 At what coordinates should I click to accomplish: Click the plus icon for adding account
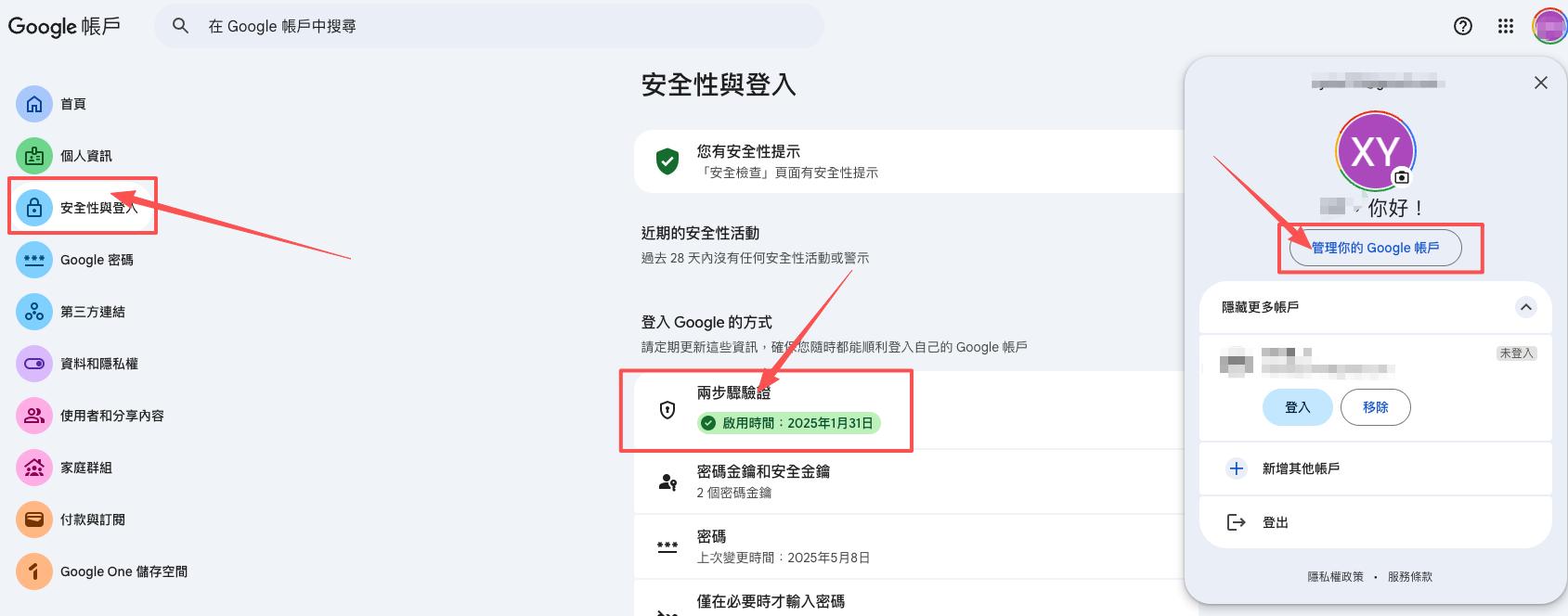pos(1237,468)
